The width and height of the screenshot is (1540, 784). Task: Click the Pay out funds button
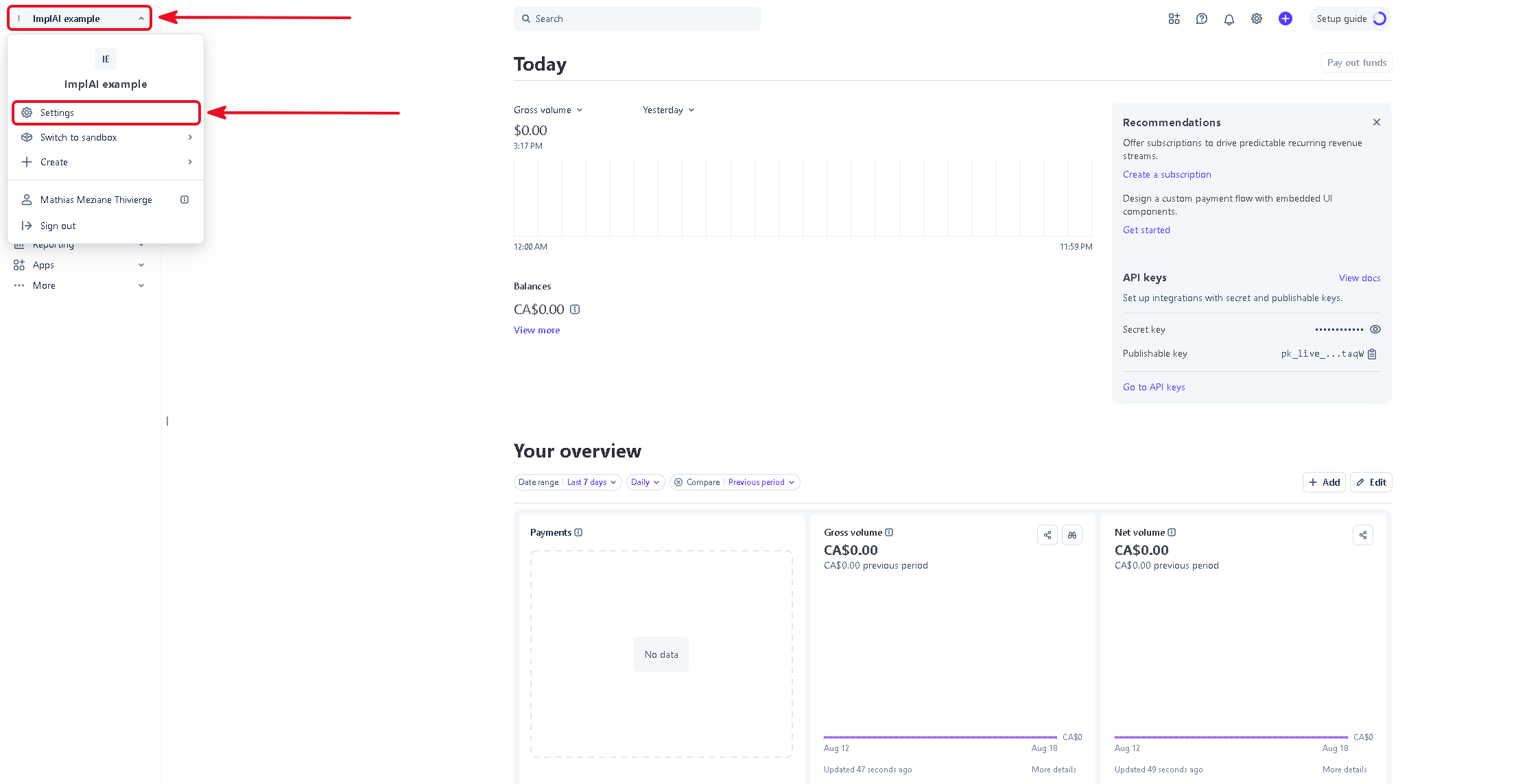(1356, 62)
